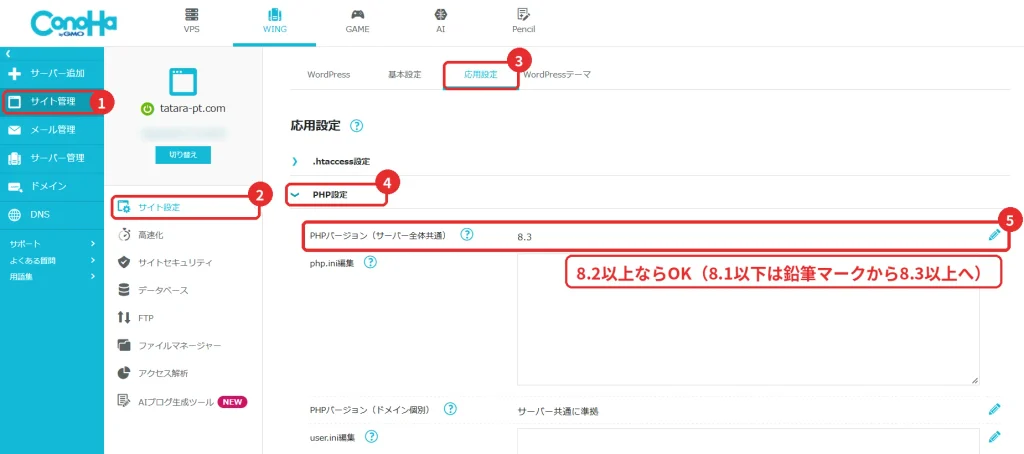
Task: Click the PHP version value 8.3
Action: point(524,236)
